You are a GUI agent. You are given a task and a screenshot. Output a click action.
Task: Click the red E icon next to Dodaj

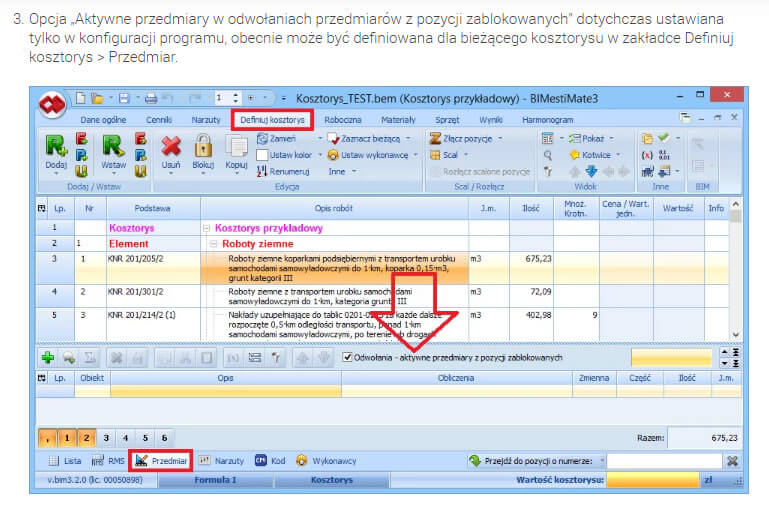(81, 139)
